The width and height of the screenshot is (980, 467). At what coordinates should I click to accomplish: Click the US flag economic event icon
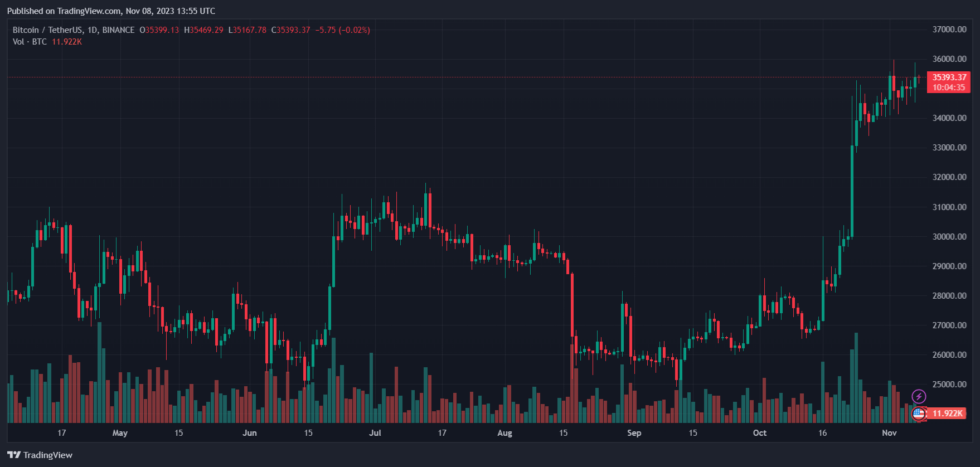(919, 413)
